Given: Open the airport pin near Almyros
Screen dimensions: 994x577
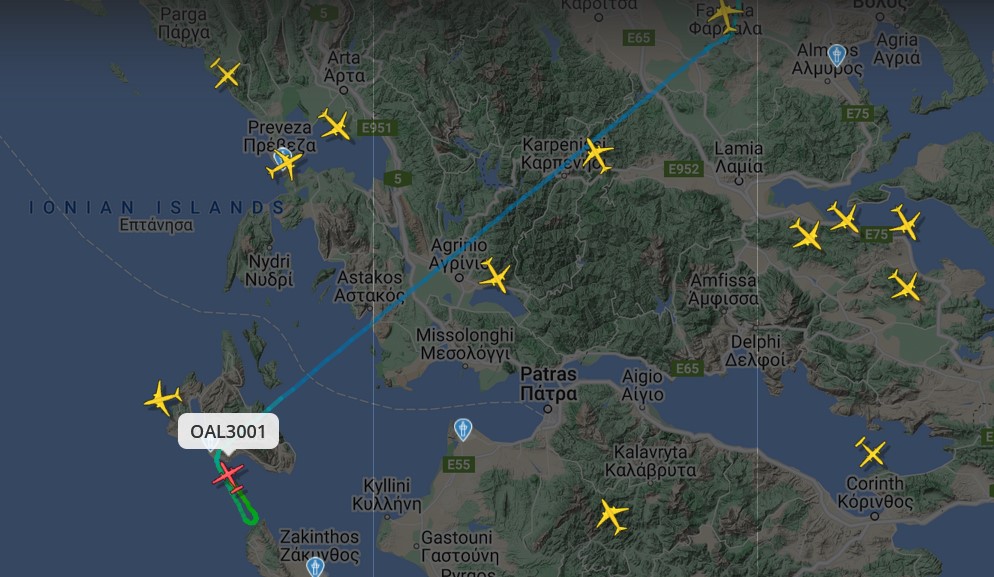Looking at the screenshot, I should (x=837, y=55).
